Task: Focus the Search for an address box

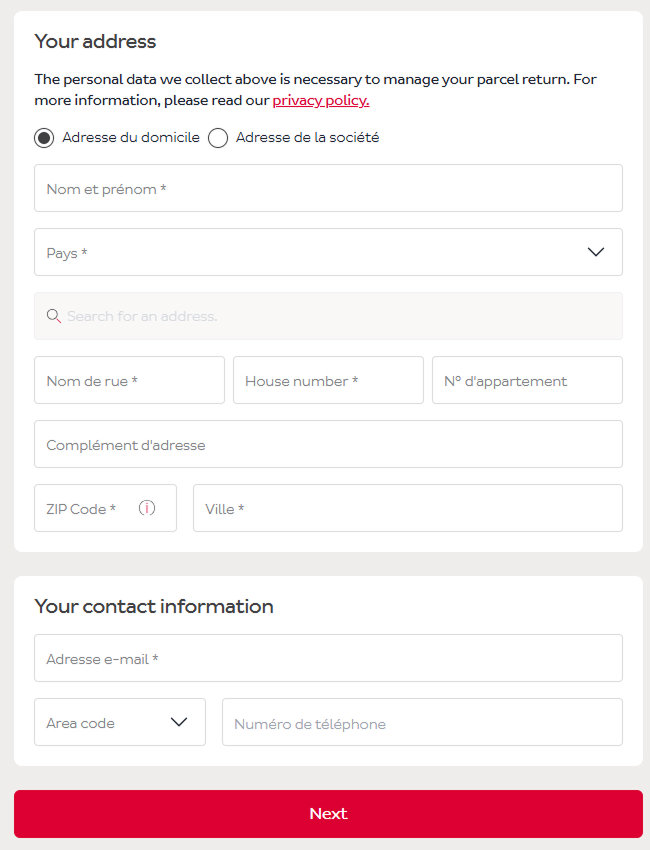Action: pos(340,316)
